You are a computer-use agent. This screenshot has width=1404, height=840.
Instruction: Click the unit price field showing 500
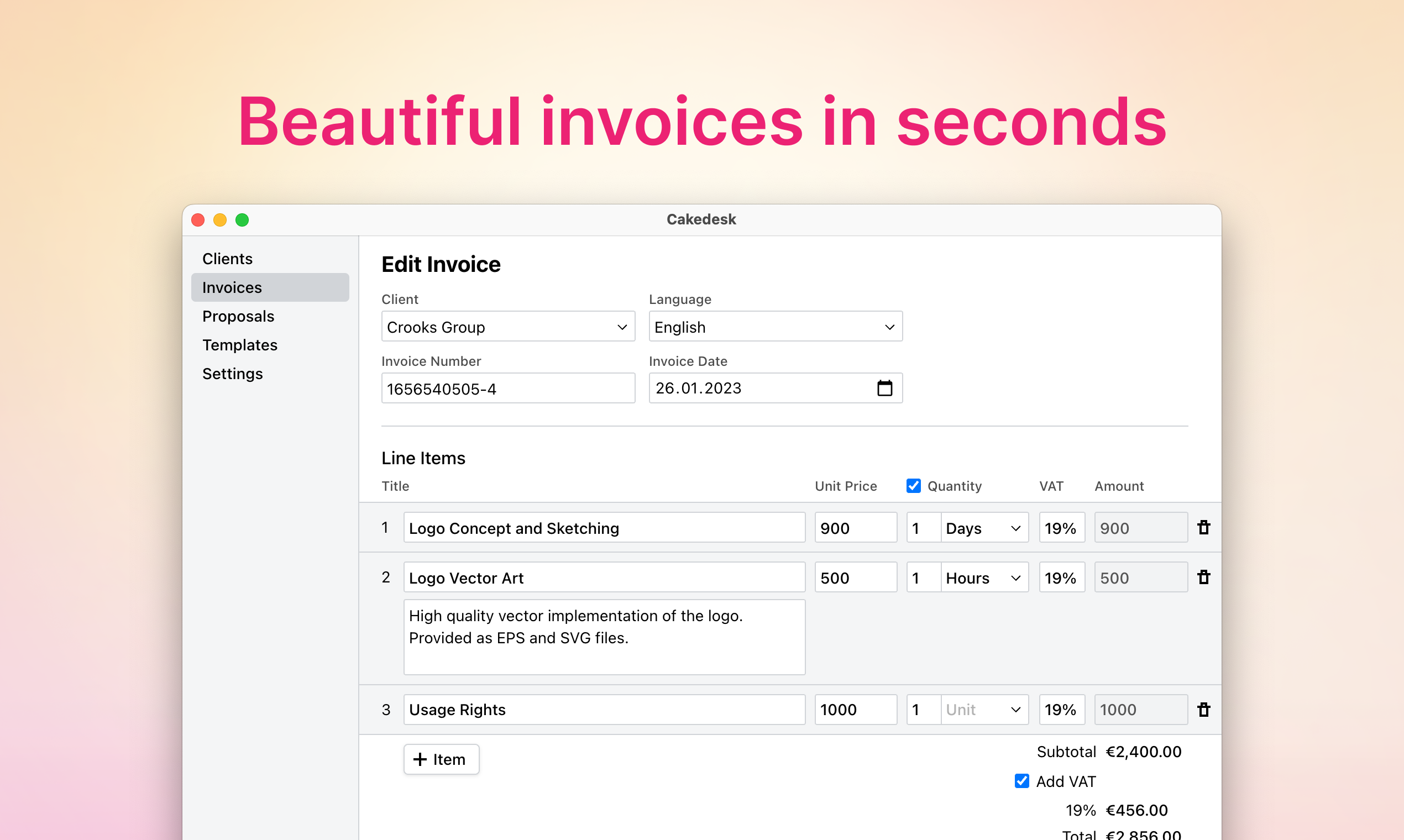[x=856, y=577]
